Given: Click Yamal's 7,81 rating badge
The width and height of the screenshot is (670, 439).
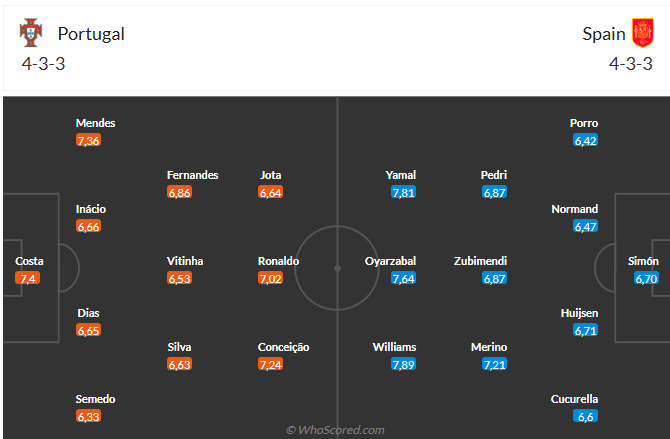Looking at the screenshot, I should pos(404,192).
